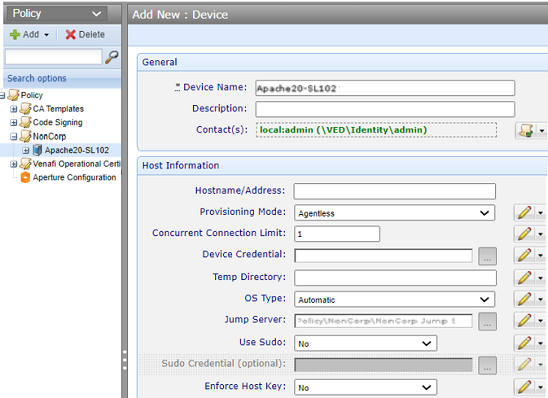Click the Hostname/Address field
The height and width of the screenshot is (398, 548).
pyautogui.click(x=395, y=191)
